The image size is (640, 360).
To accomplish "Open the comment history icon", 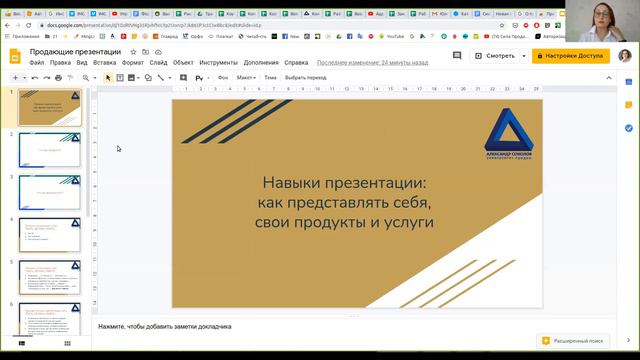I will [457, 56].
